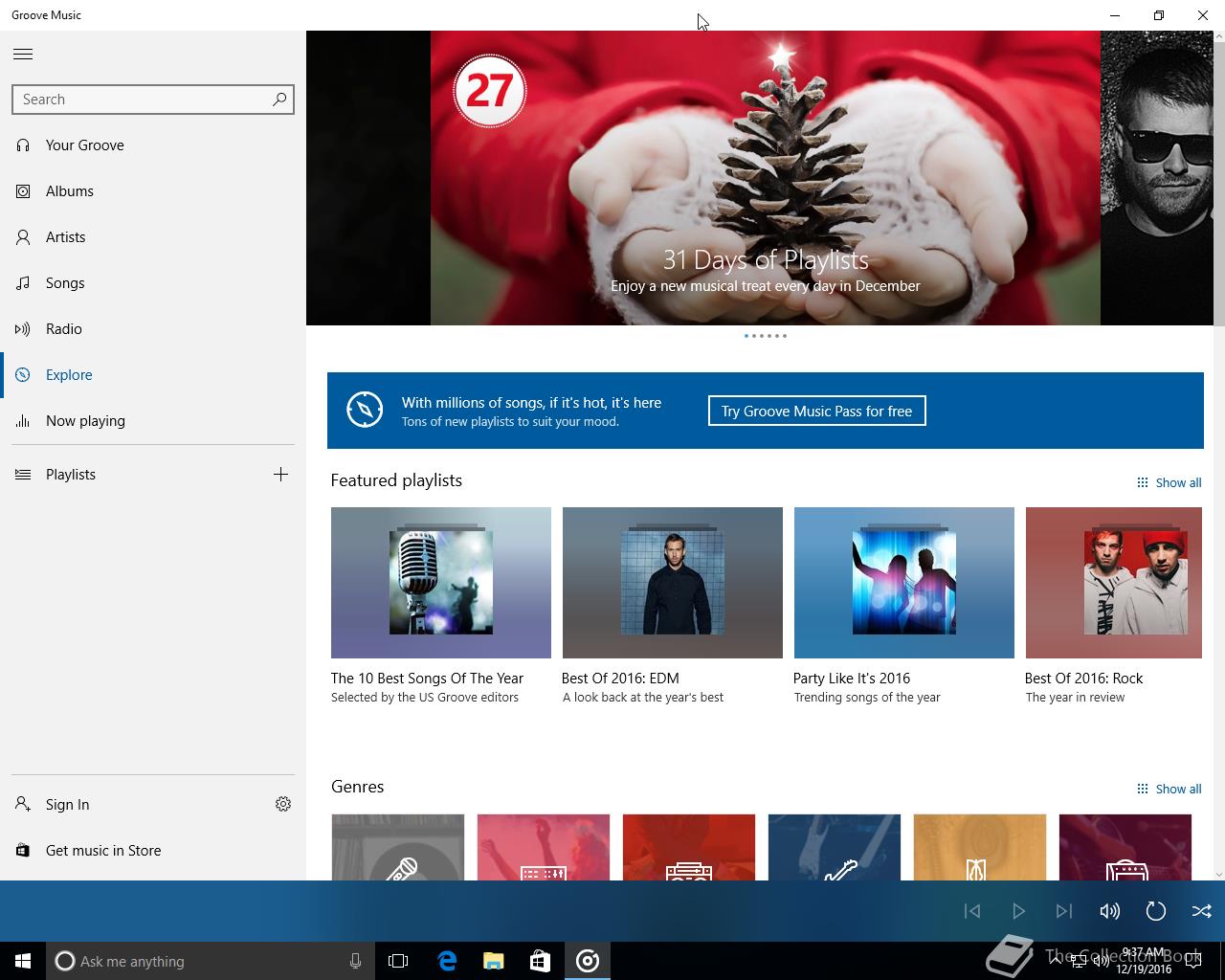Launch Microsoft Edge from taskbar
This screenshot has width=1225, height=980.
(x=446, y=961)
